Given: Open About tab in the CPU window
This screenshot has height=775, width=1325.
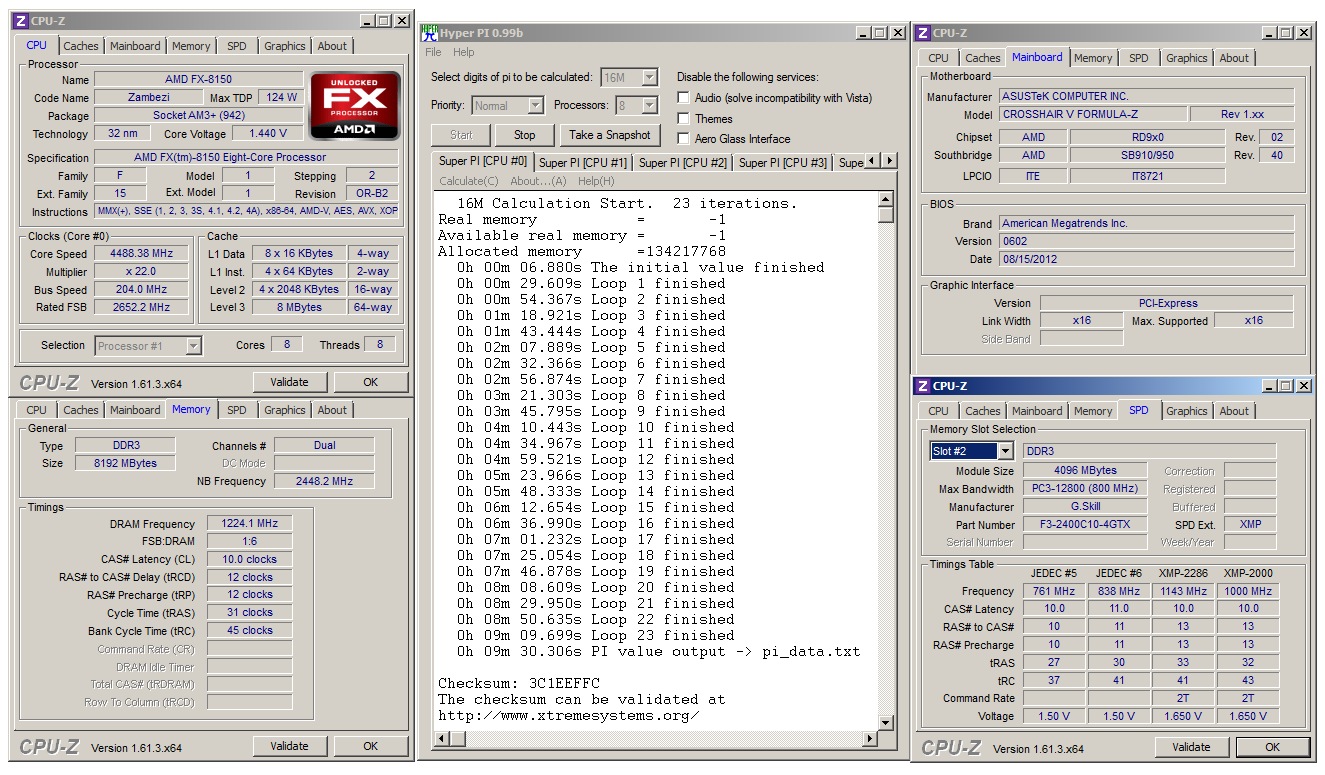Looking at the screenshot, I should (x=332, y=46).
